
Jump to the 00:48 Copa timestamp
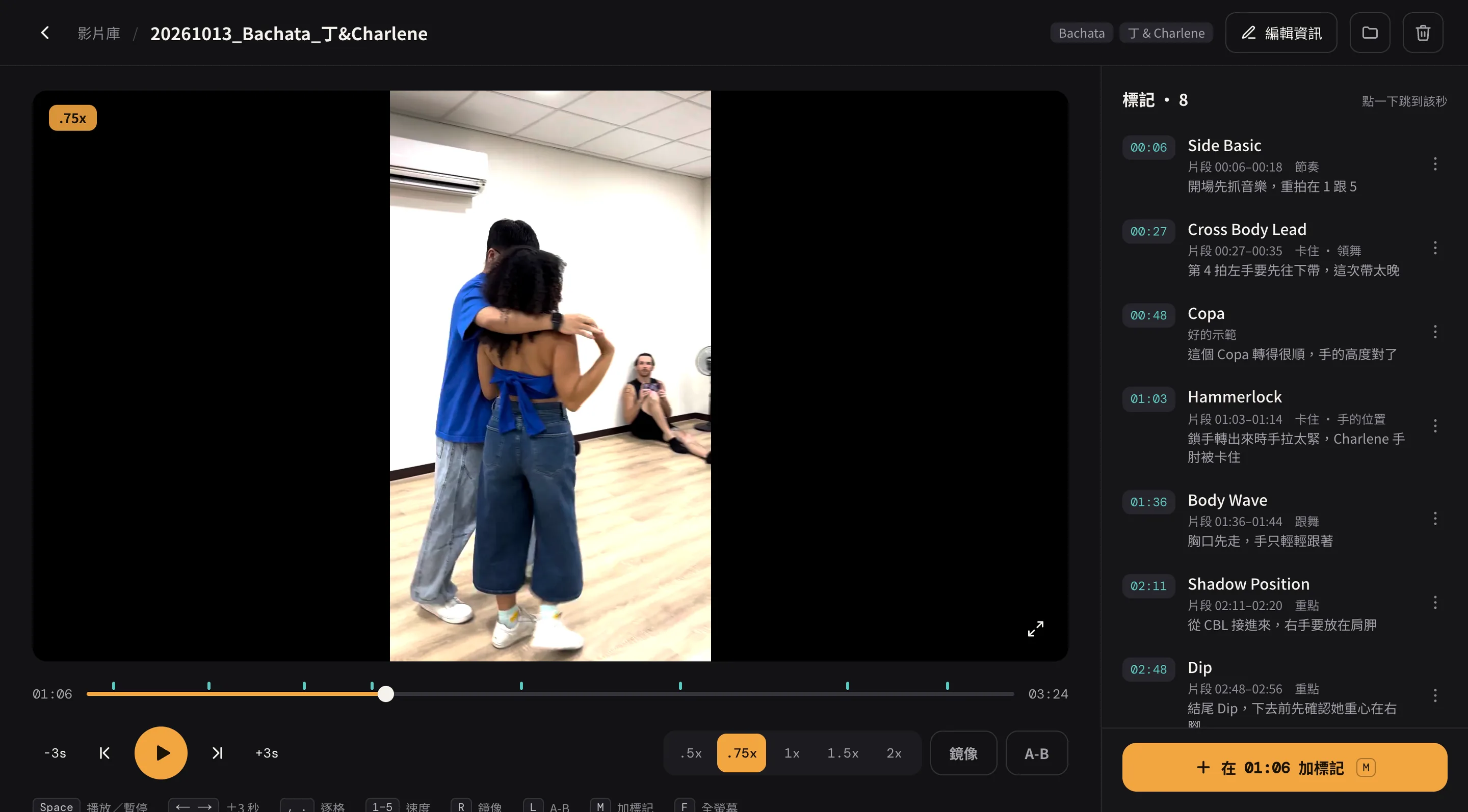point(1148,315)
